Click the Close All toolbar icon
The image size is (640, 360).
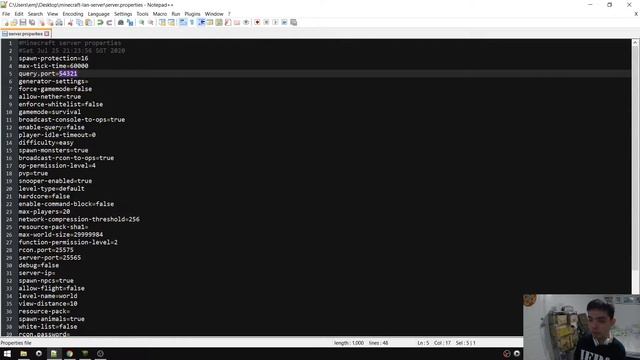[50, 22]
